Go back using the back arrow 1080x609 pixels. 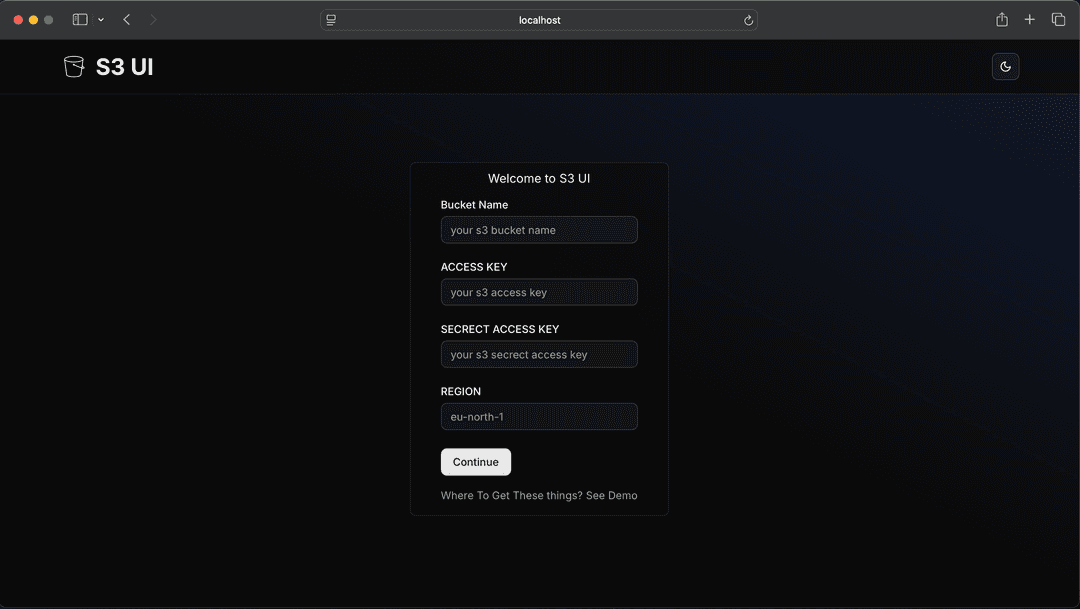[126, 19]
